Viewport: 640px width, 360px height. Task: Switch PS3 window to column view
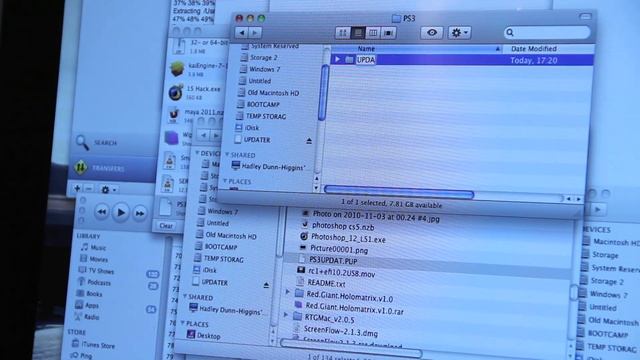coord(373,33)
